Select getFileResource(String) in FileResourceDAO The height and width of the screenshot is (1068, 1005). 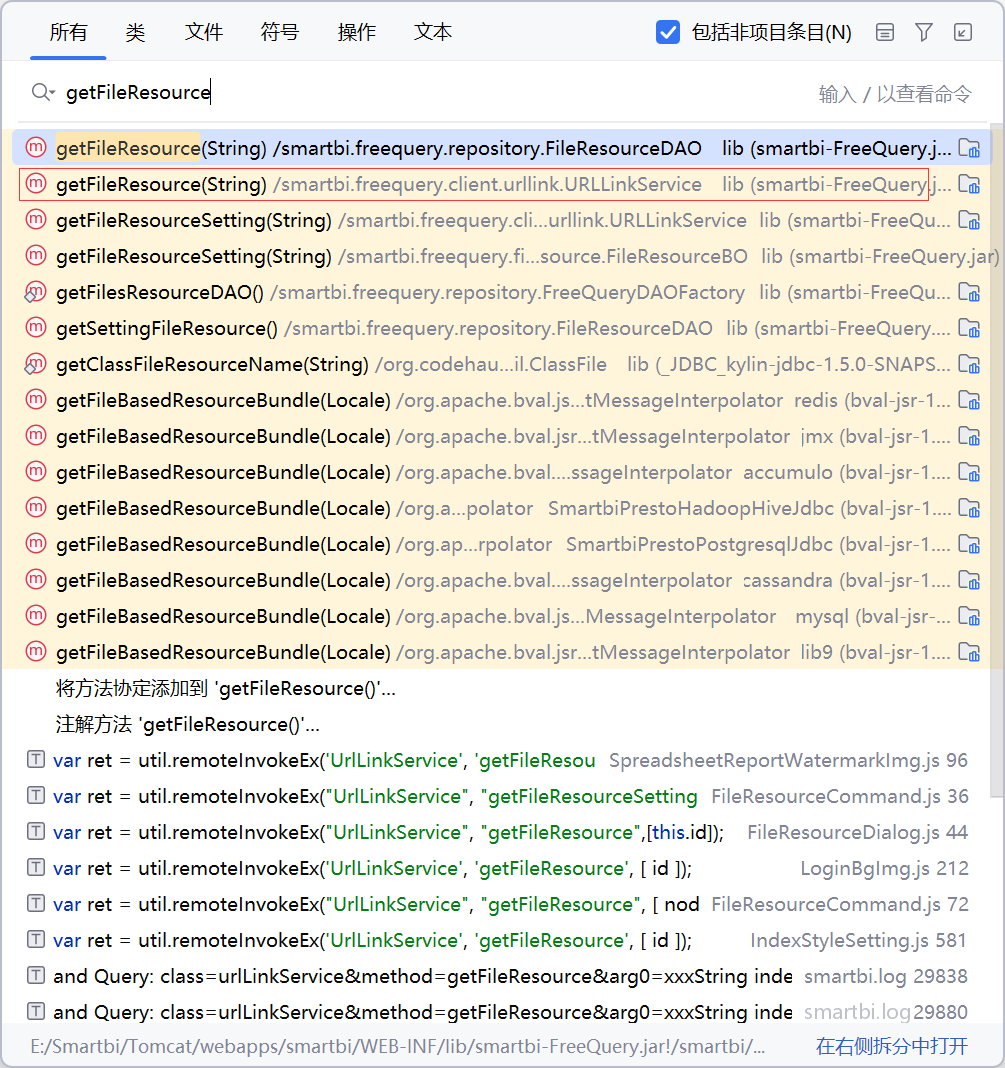(500, 148)
